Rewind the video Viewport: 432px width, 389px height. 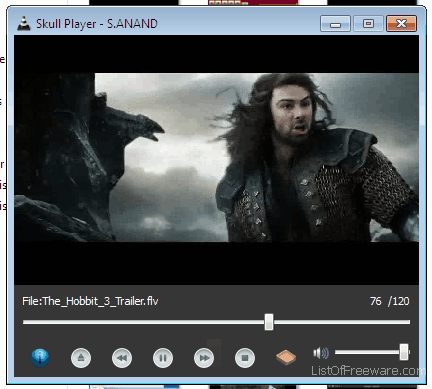click(x=122, y=358)
